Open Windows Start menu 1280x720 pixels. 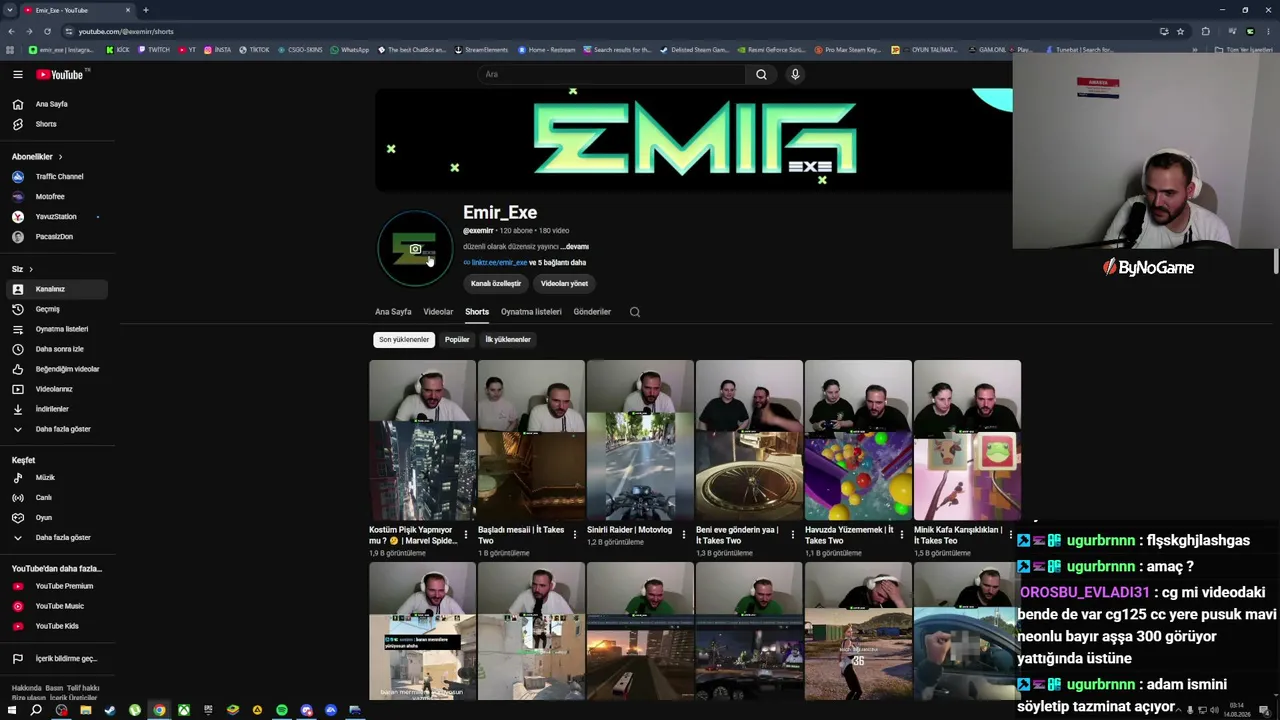pos(12,711)
